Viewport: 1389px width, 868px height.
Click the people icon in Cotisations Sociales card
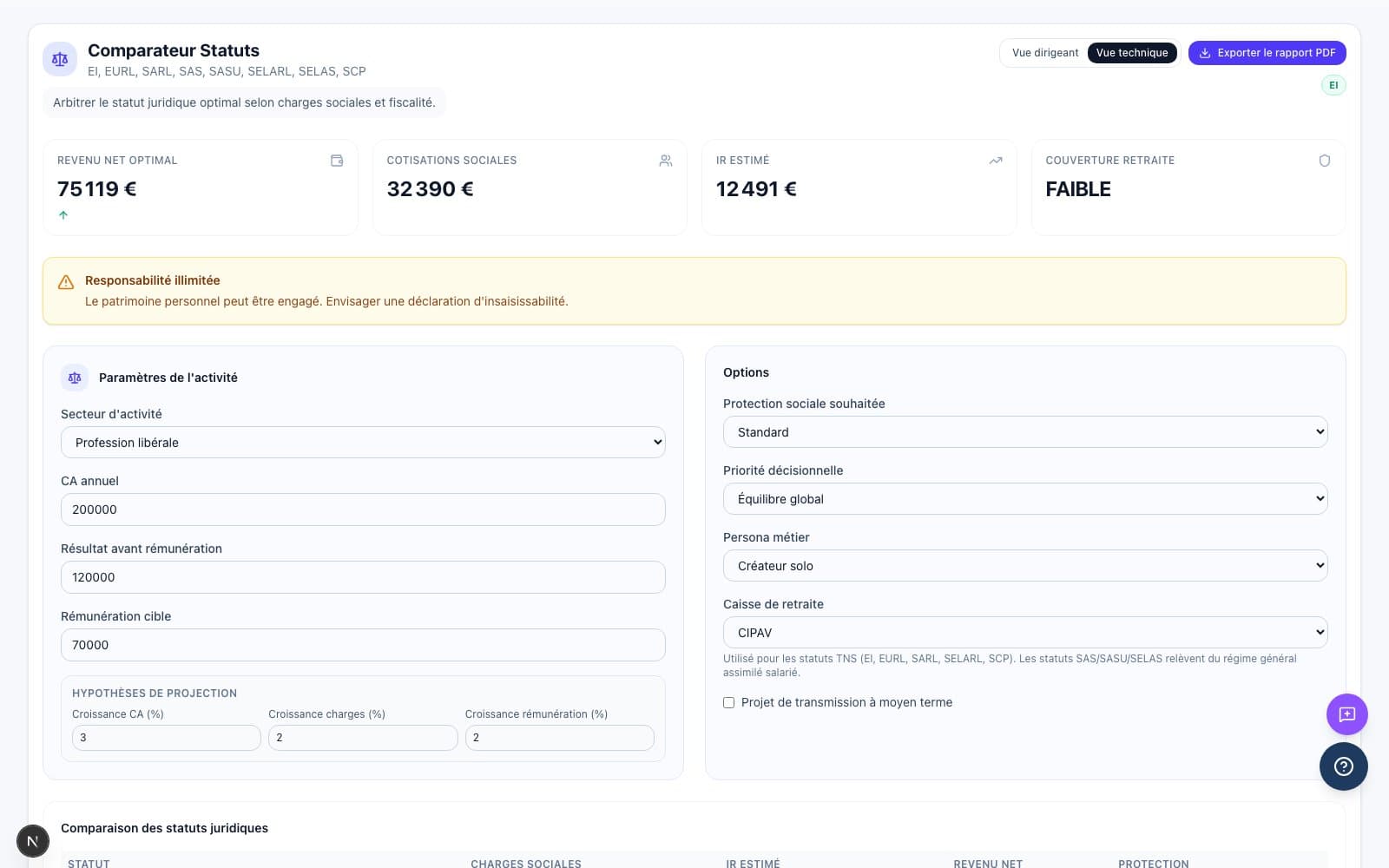point(666,161)
